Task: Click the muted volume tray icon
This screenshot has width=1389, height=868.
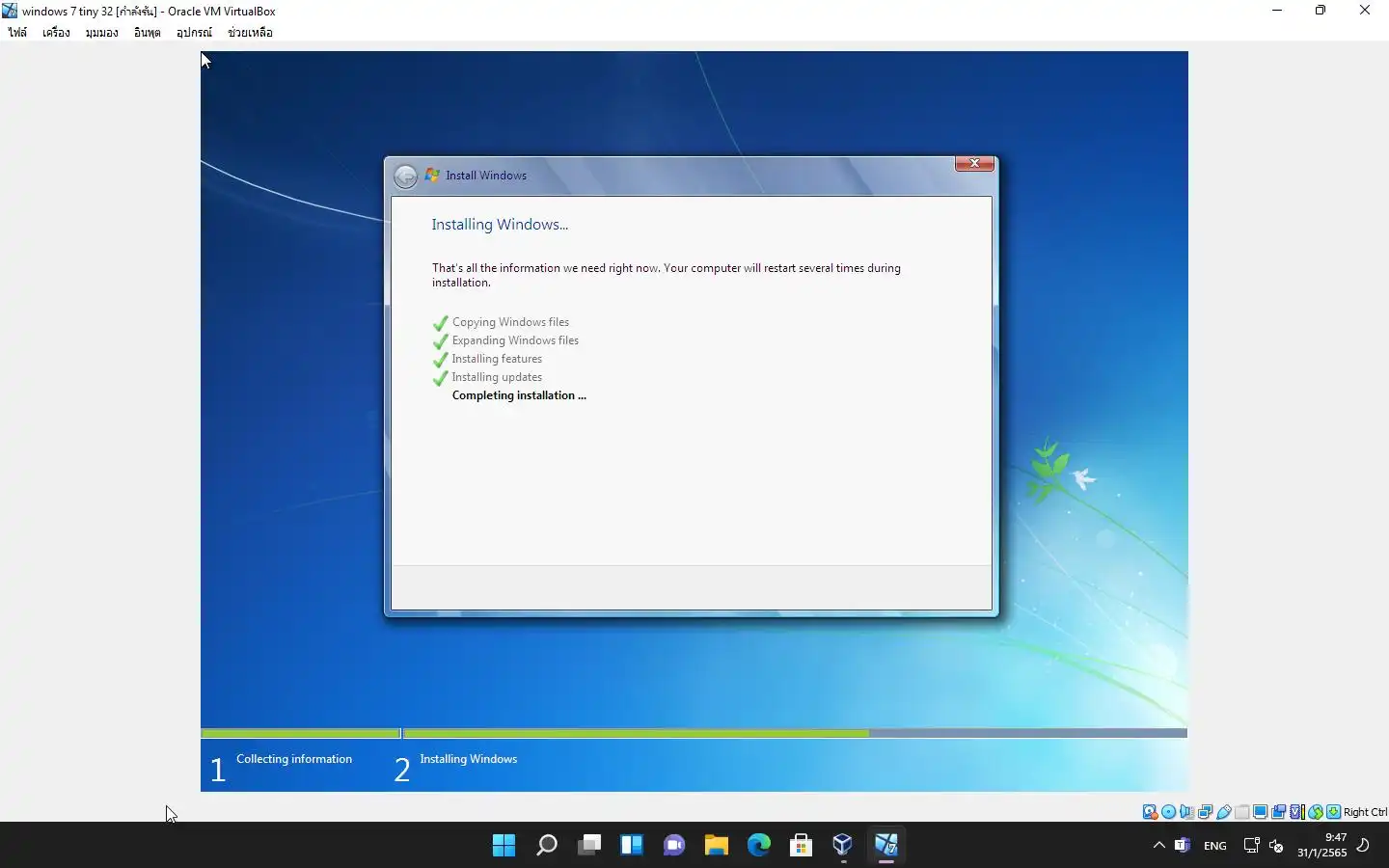Action: (x=1276, y=846)
